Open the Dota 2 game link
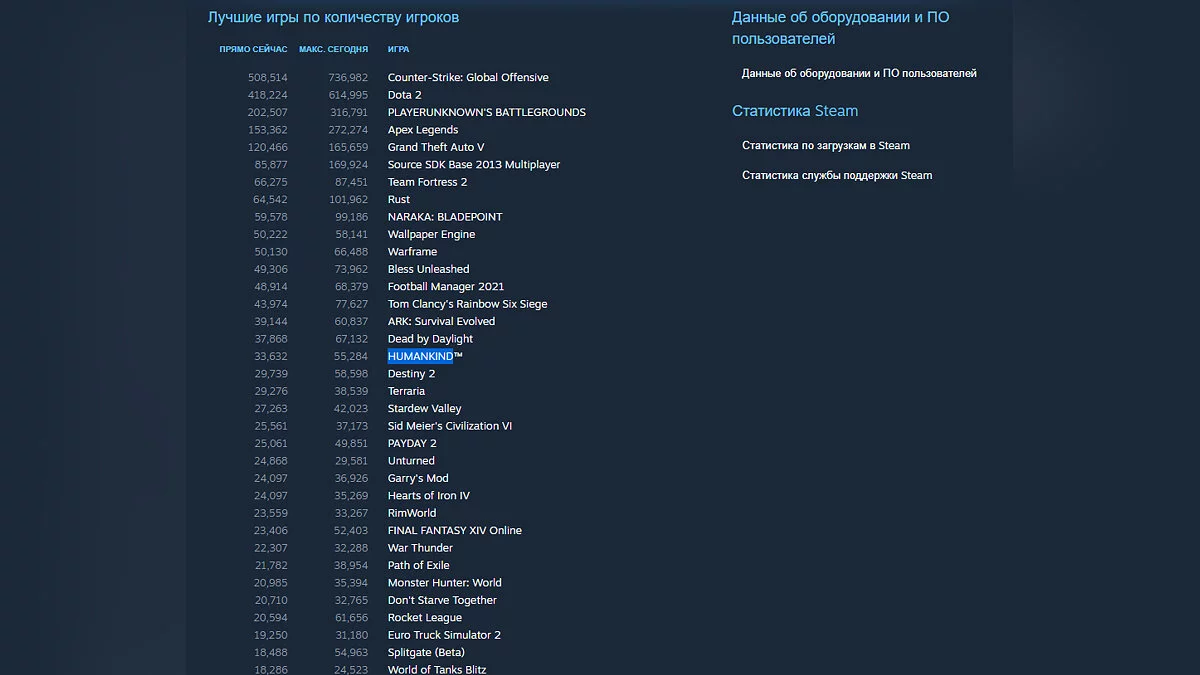 tap(405, 95)
